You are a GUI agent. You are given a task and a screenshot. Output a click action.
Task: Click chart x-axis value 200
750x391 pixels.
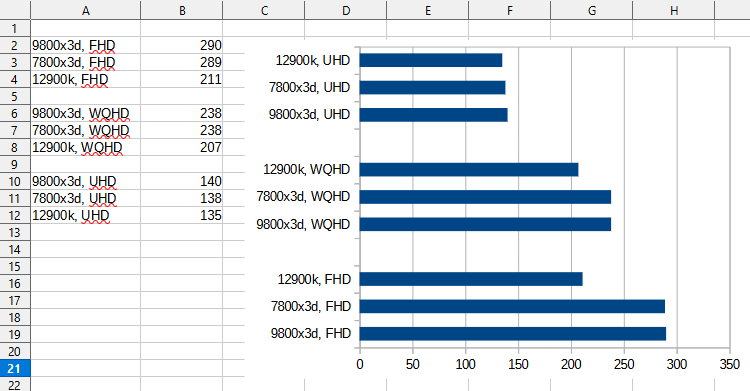[x=571, y=364]
